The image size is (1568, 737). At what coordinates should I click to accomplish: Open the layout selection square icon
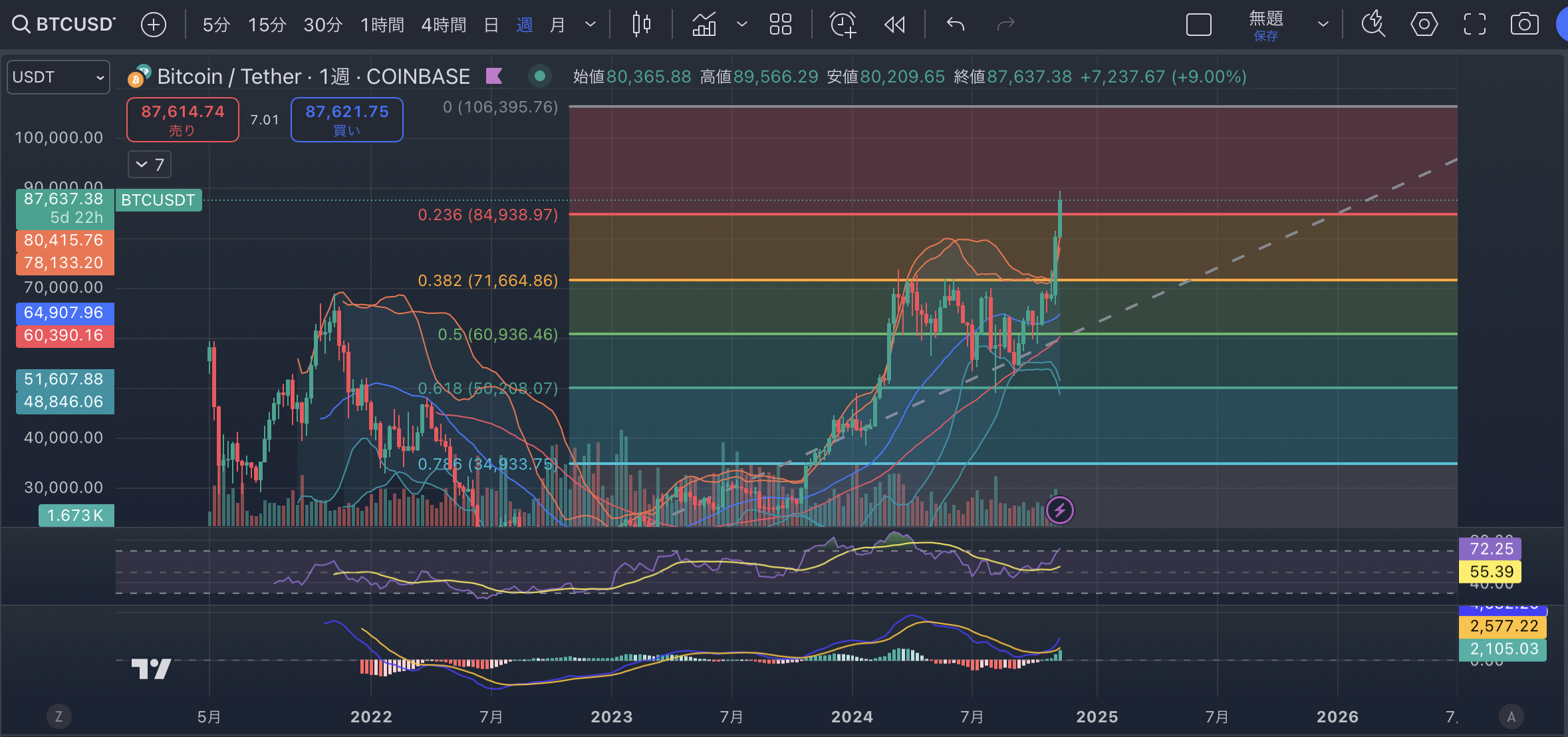click(1198, 25)
